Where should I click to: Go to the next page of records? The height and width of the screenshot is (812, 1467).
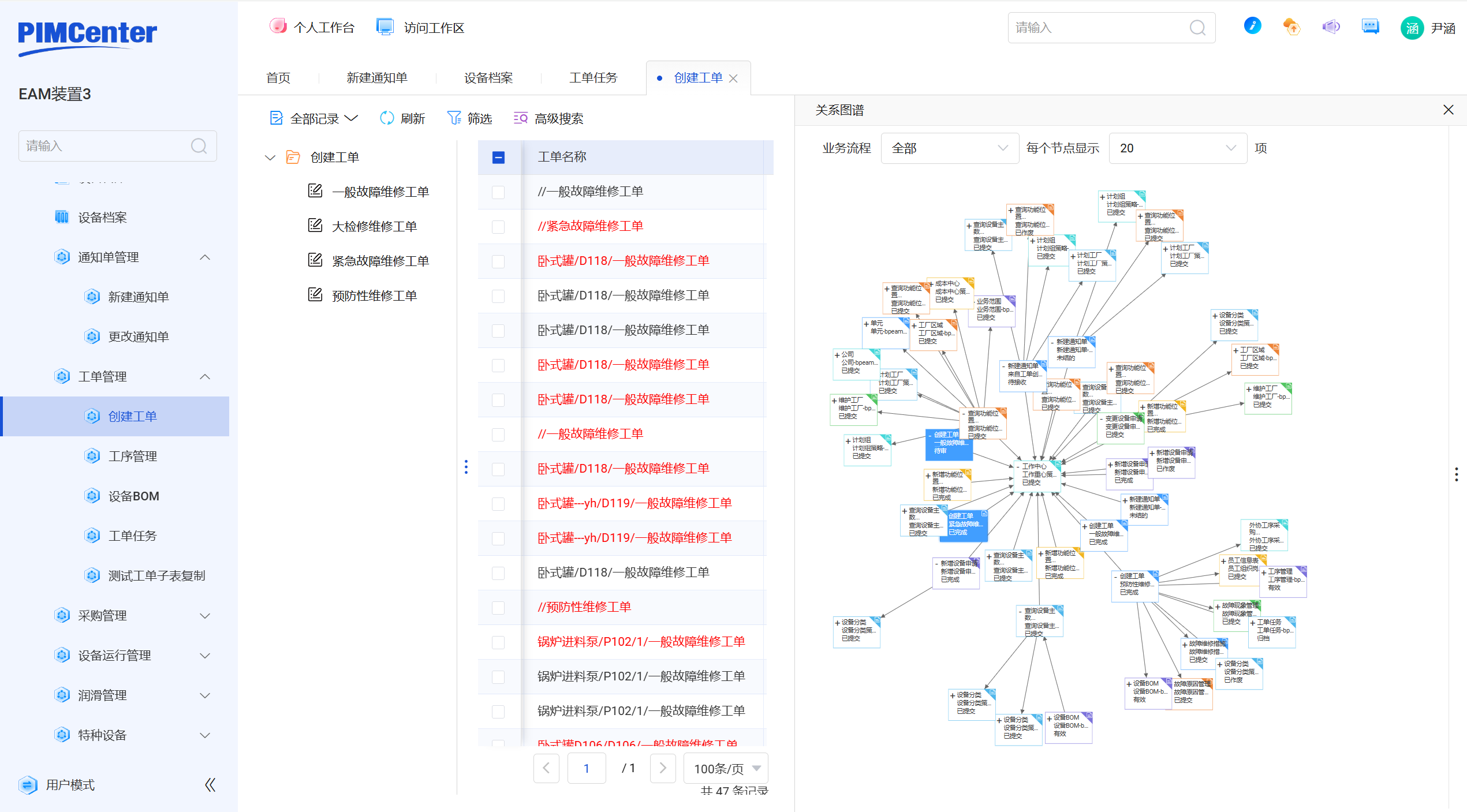(663, 768)
